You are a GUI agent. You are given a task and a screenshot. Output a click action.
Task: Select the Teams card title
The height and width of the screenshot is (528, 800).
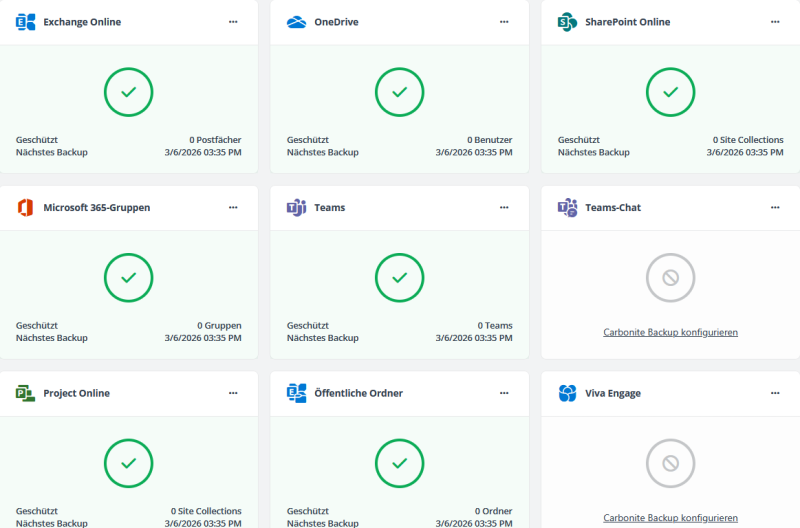[330, 208]
